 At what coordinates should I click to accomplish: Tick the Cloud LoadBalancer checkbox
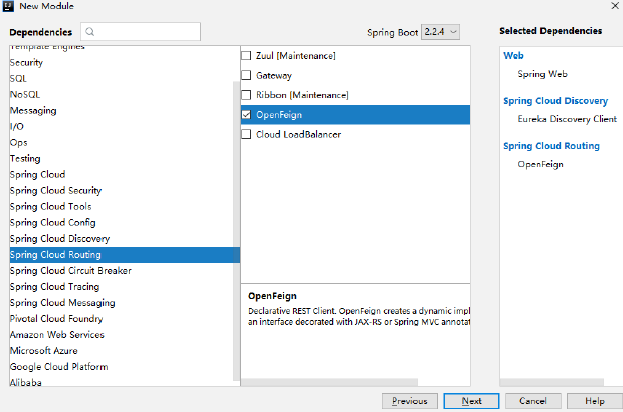click(x=247, y=134)
